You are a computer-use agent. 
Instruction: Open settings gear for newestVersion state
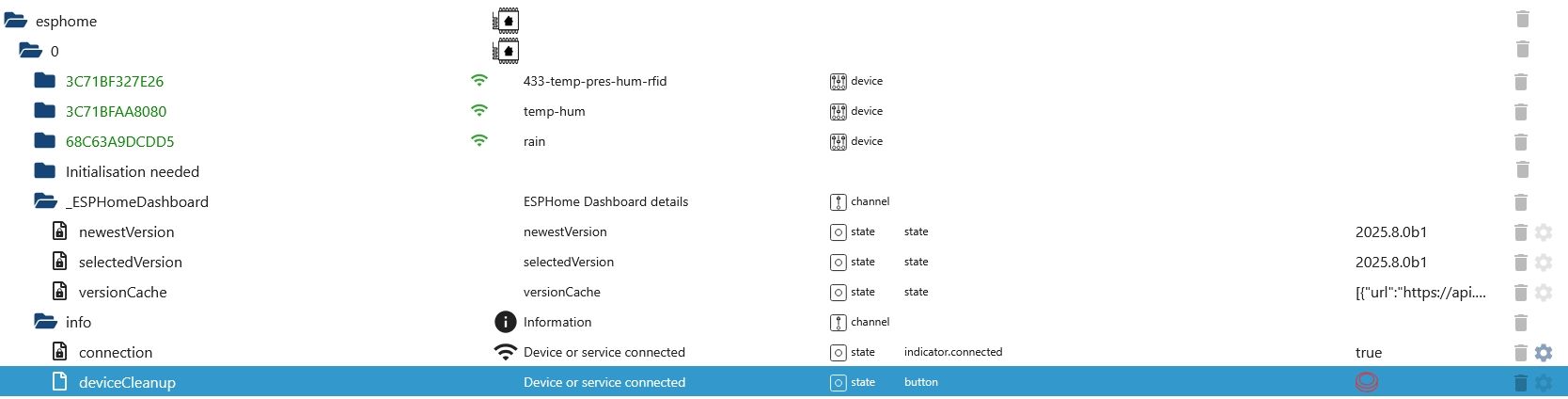coord(1543,232)
